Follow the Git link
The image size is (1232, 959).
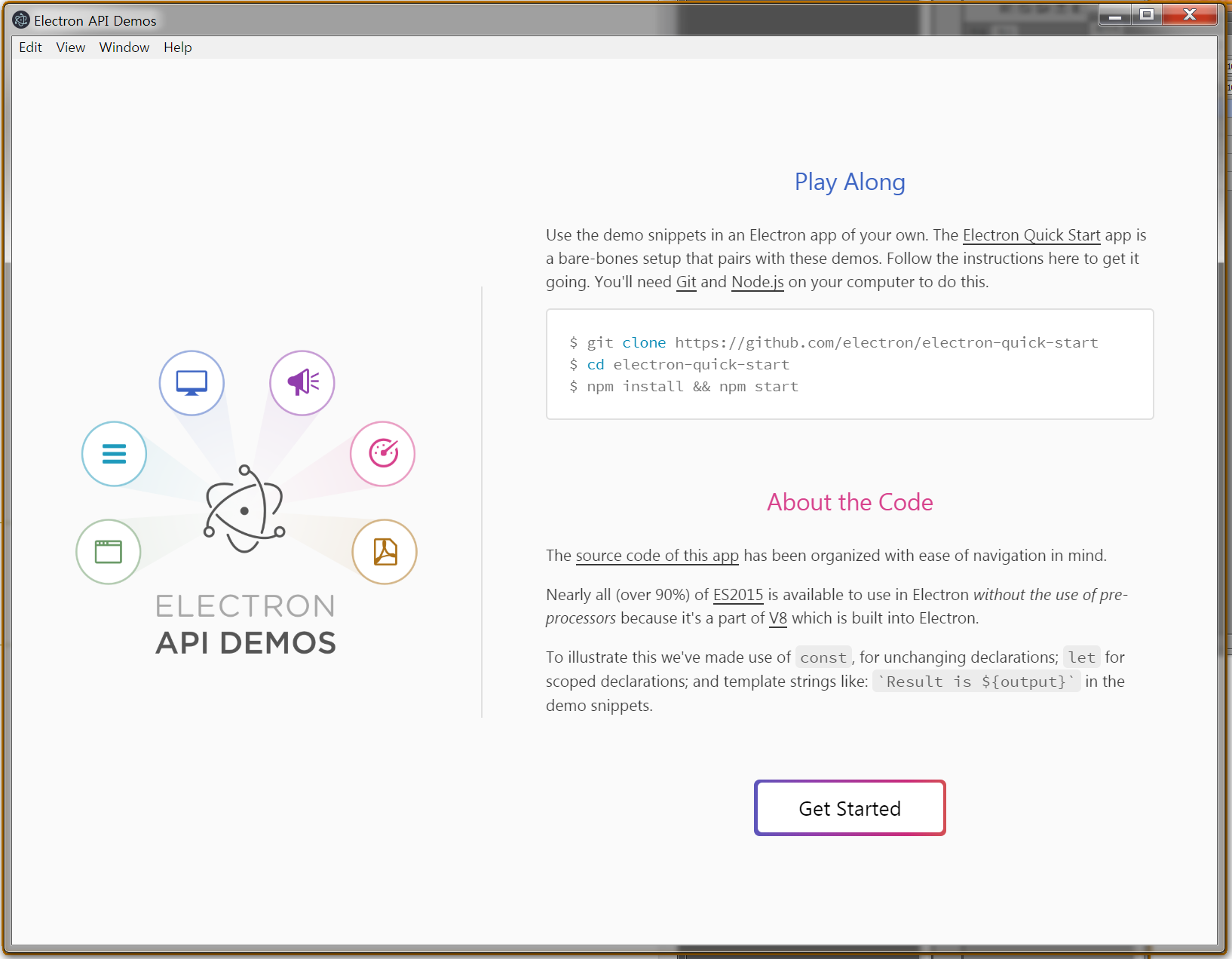(x=686, y=282)
